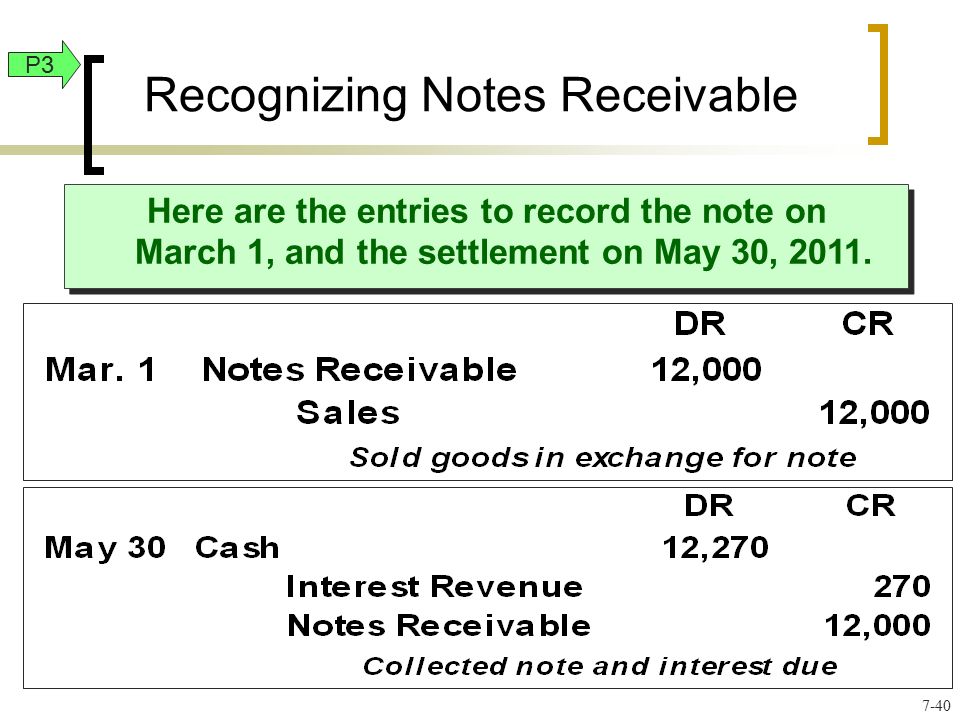Click the 7-40 slide number
Viewport: 960px width, 720px height.
pyautogui.click(x=937, y=705)
